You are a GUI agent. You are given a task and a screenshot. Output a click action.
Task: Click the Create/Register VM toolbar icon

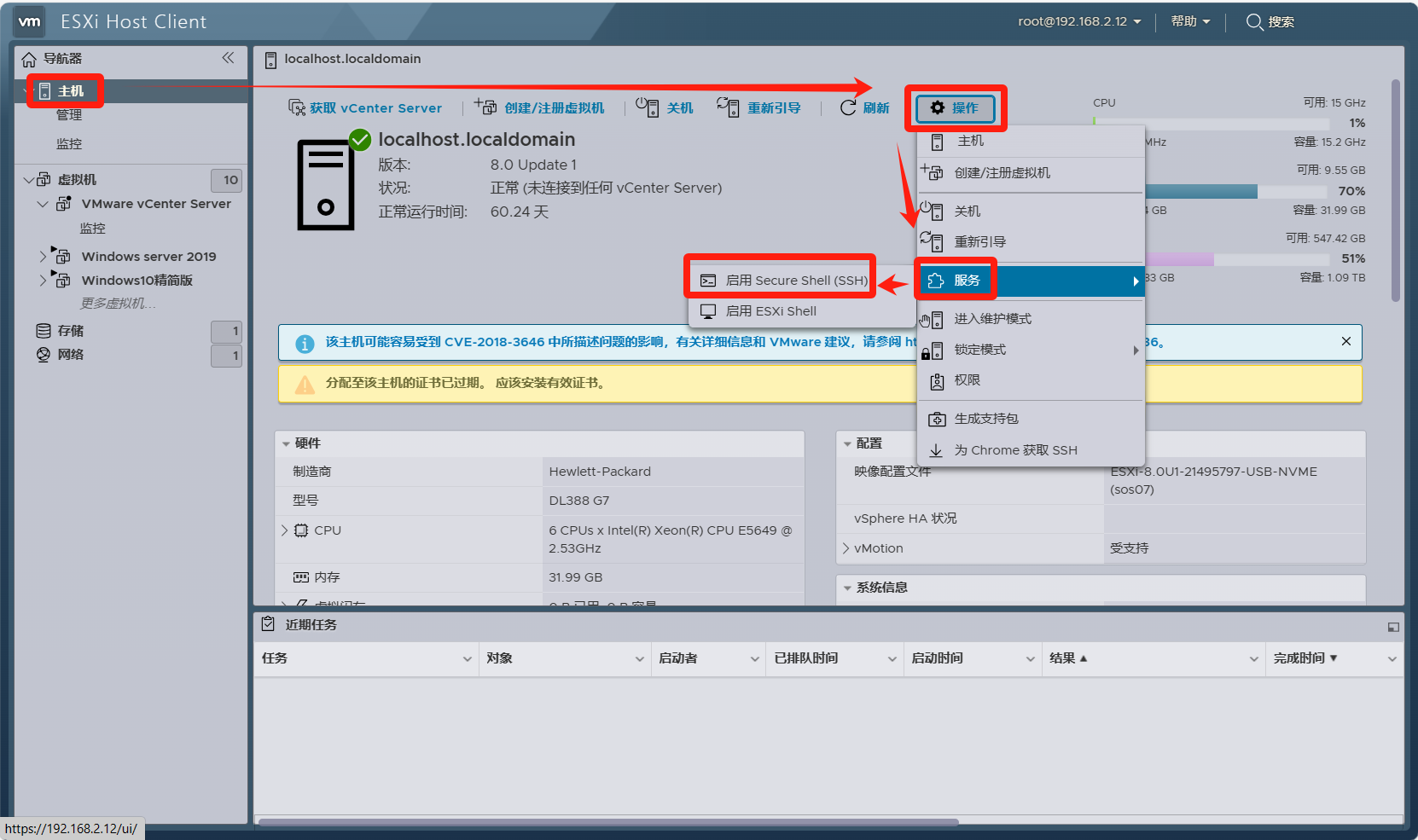click(x=485, y=107)
